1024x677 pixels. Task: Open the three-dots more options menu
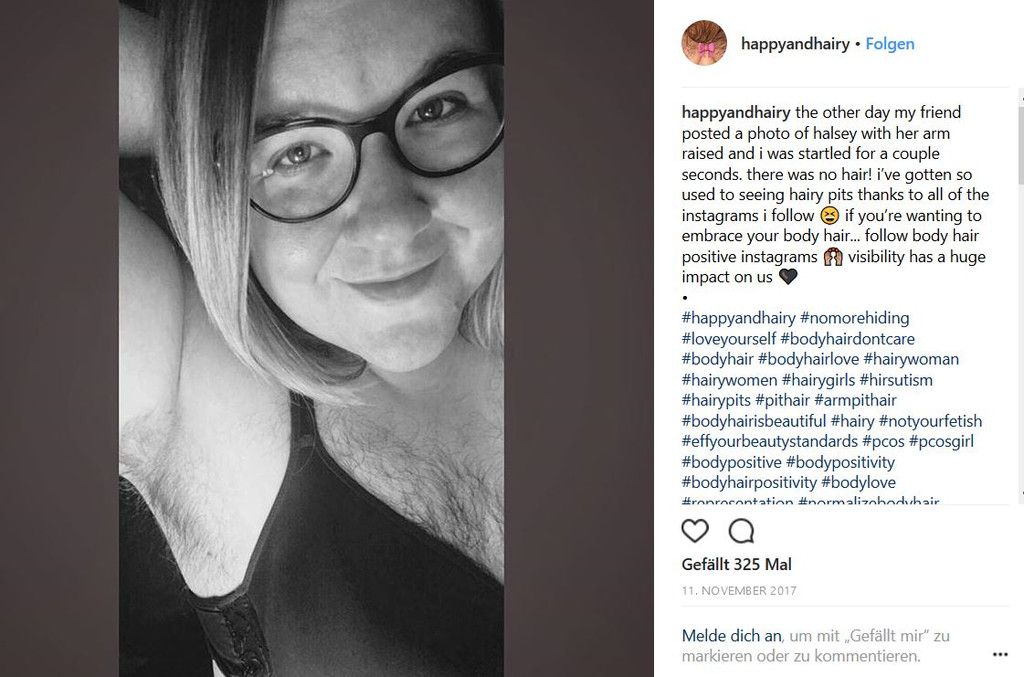pos(1000,654)
